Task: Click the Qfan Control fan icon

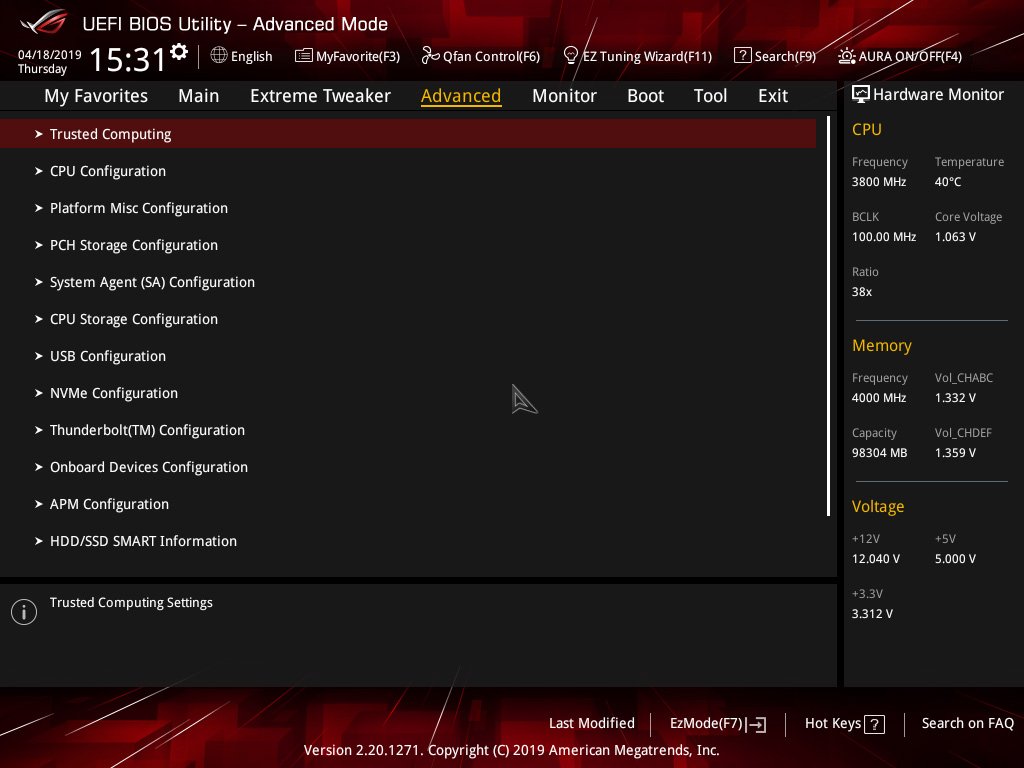Action: coord(430,56)
